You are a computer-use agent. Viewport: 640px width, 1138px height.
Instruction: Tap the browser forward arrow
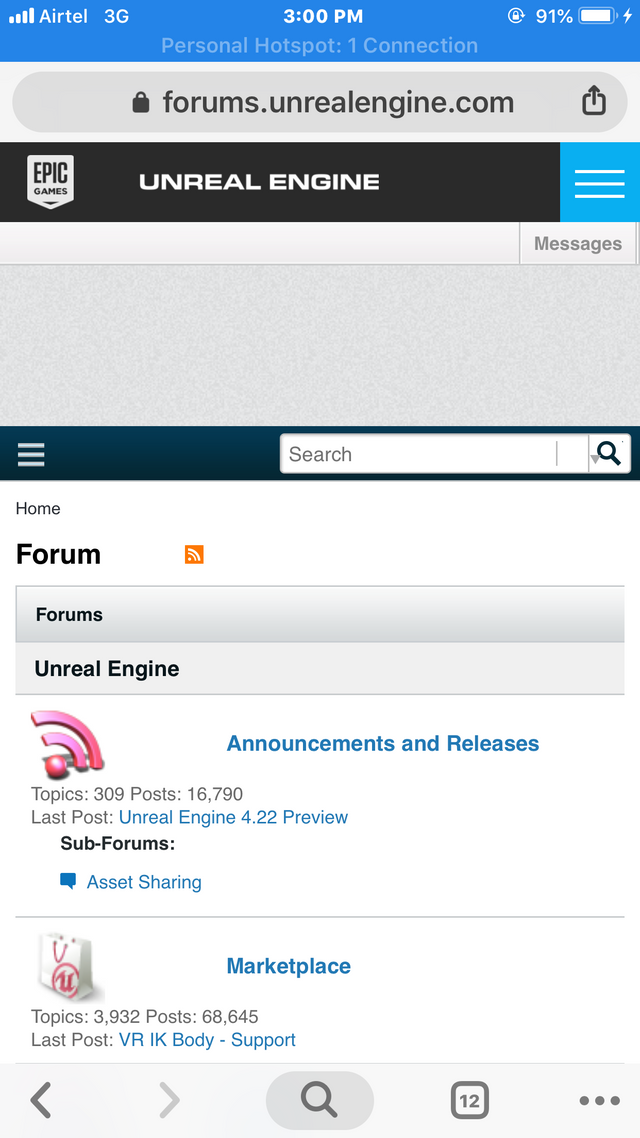coord(169,1100)
